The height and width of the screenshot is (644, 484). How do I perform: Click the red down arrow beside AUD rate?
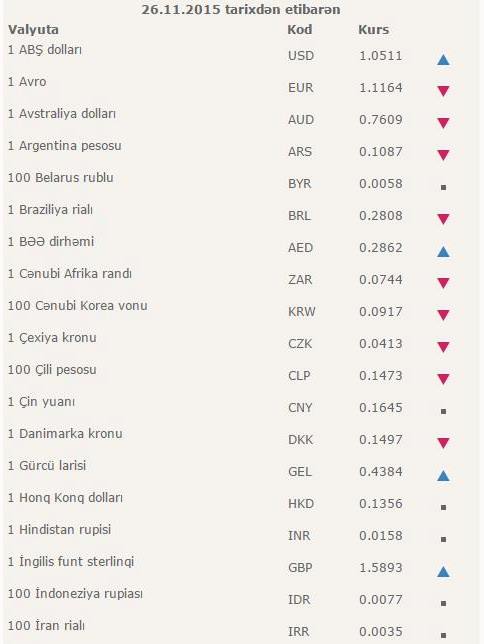(443, 123)
